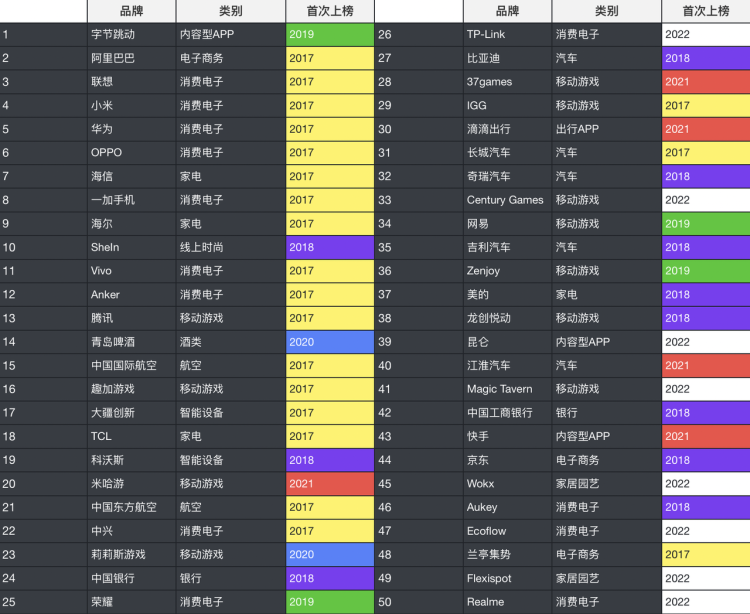Select the 荣耀 brand cell
The width and height of the screenshot is (750, 614).
pos(132,602)
